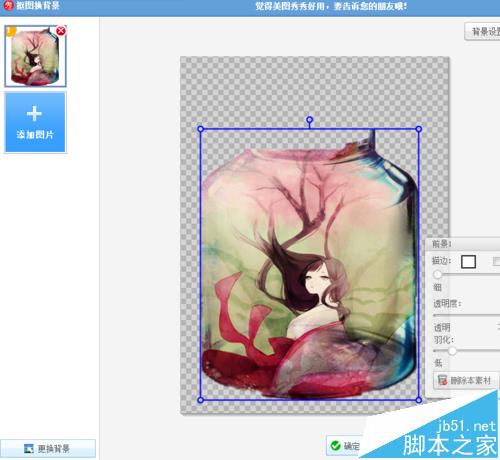Image resolution: width=500 pixels, height=460 pixels.
Task: Click the 透明度 transparency slider track
Action: coord(466,315)
